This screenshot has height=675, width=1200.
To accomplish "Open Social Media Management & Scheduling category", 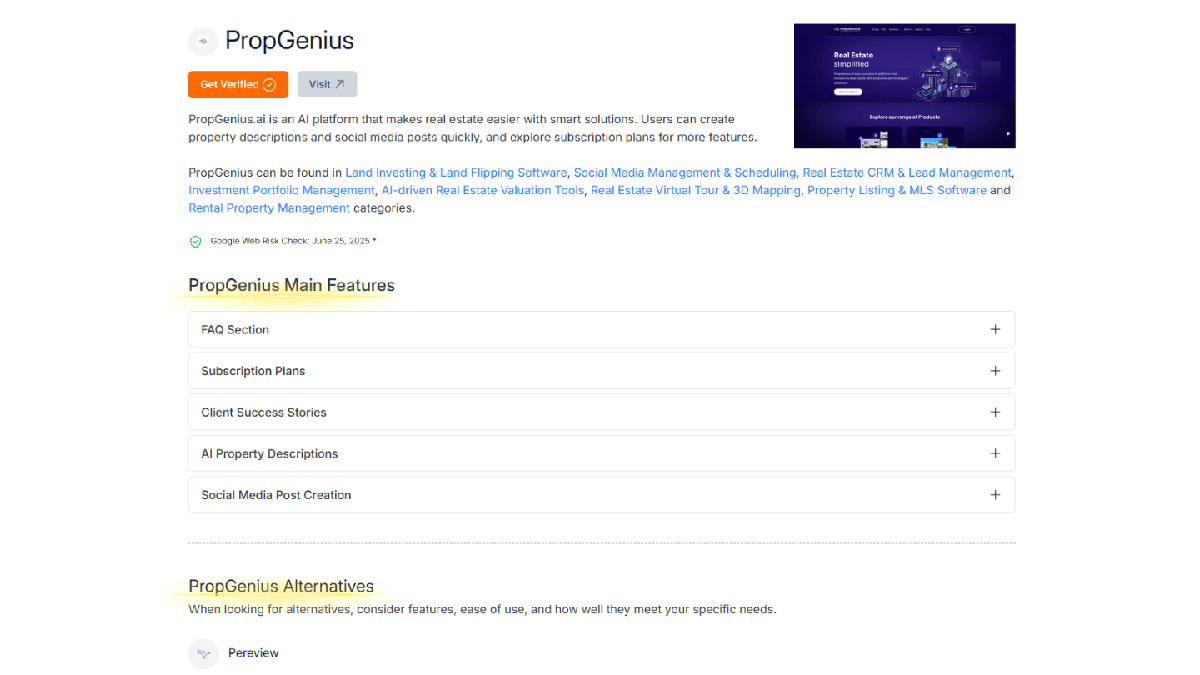I will click(x=685, y=173).
